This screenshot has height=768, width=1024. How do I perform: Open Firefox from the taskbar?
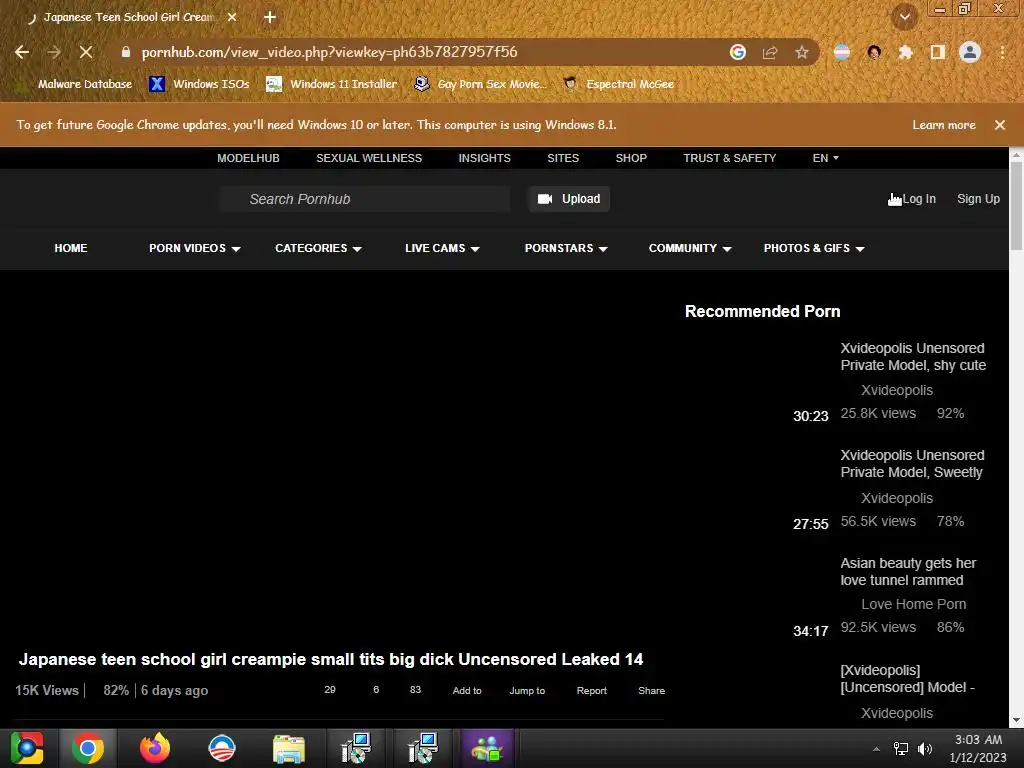pyautogui.click(x=155, y=748)
